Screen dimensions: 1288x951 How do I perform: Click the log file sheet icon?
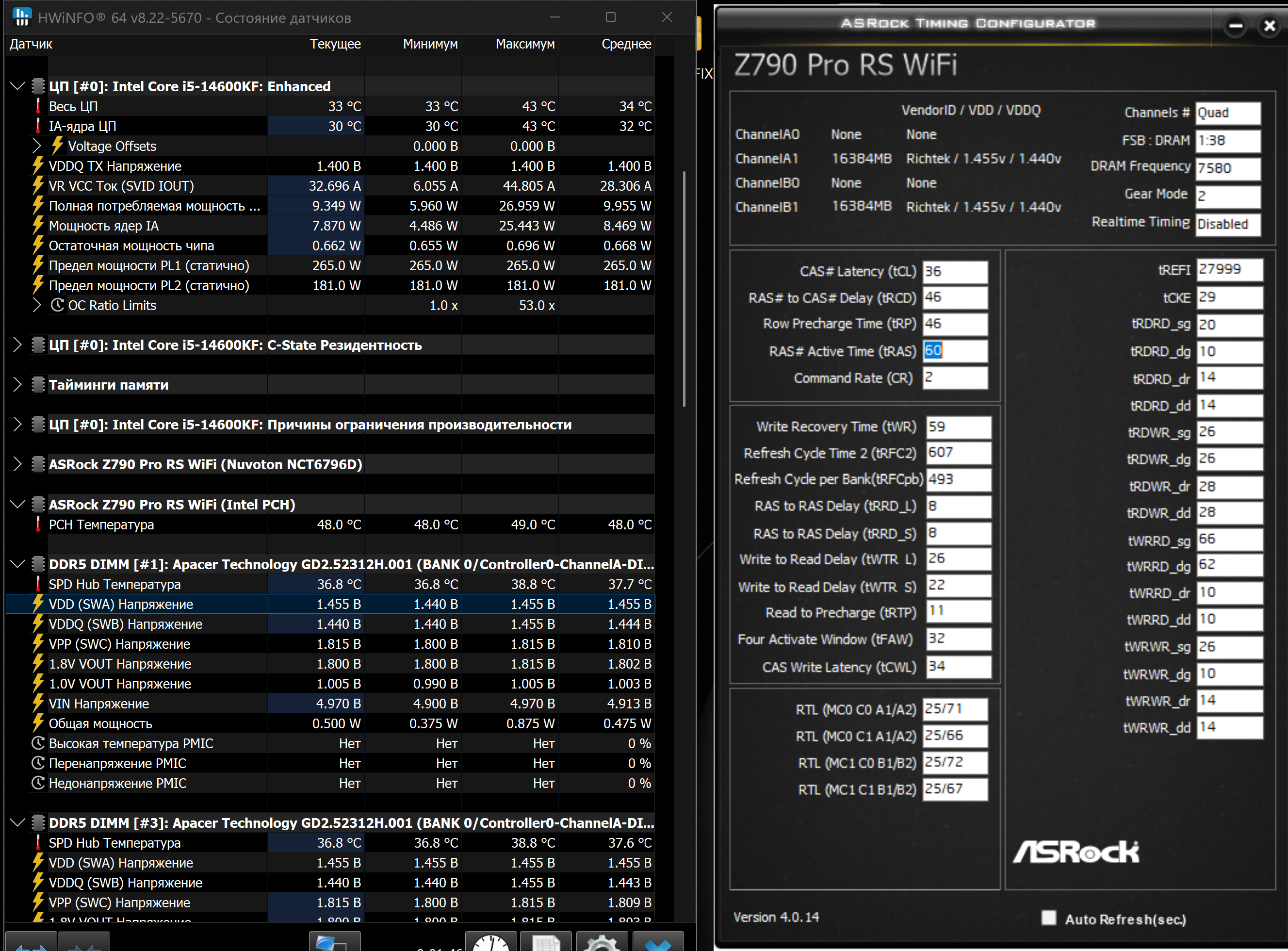pos(546,942)
